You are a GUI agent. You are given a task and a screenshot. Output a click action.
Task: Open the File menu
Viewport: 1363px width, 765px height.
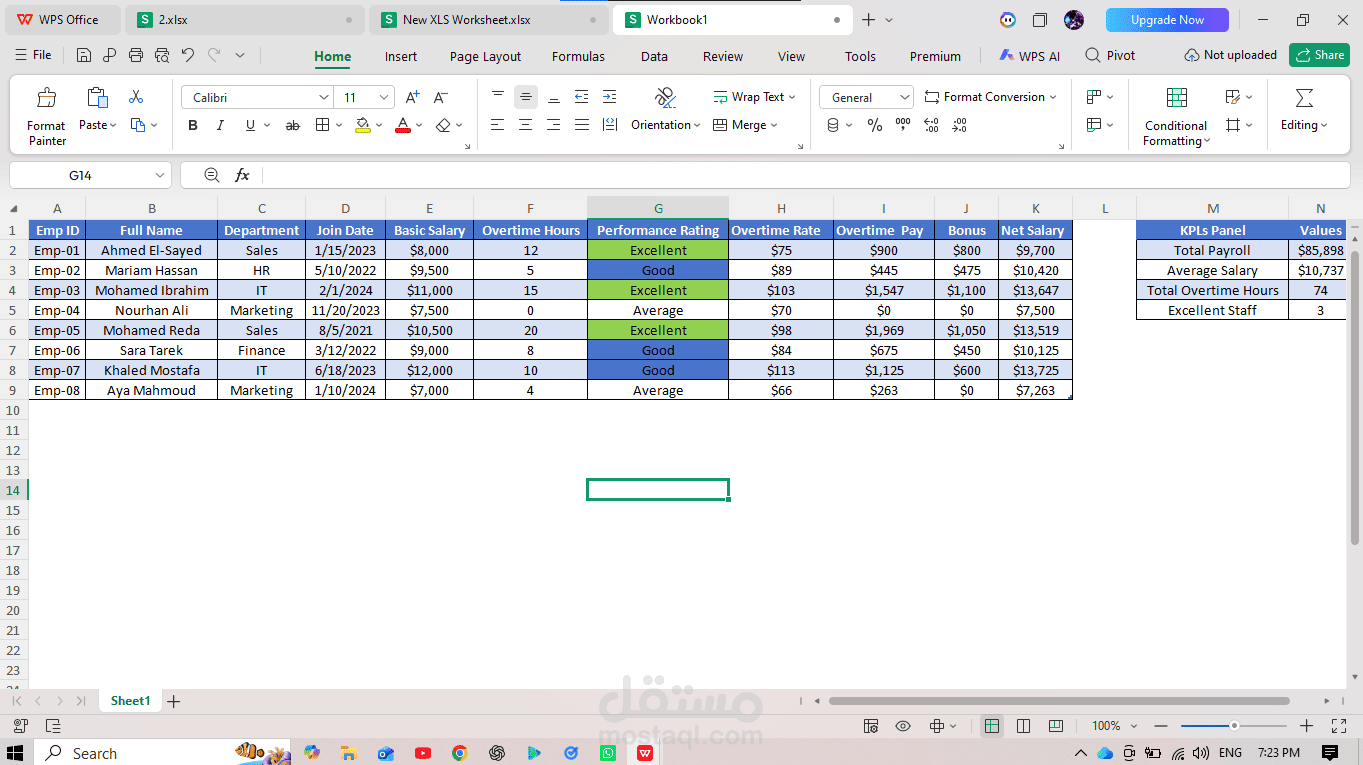pos(33,55)
